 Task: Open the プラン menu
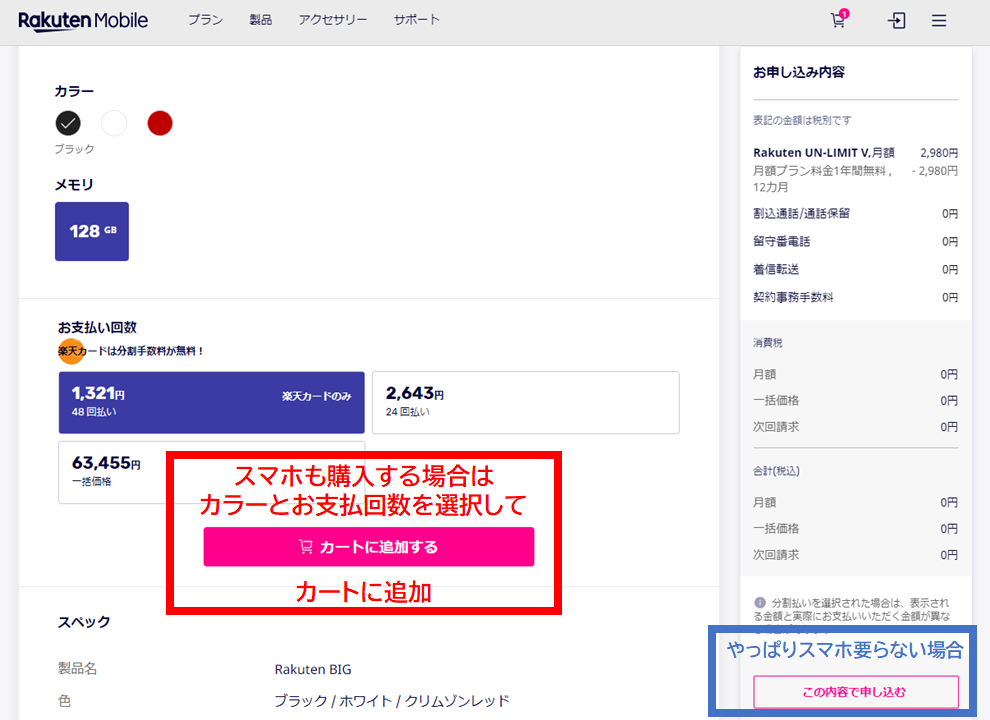[205, 20]
